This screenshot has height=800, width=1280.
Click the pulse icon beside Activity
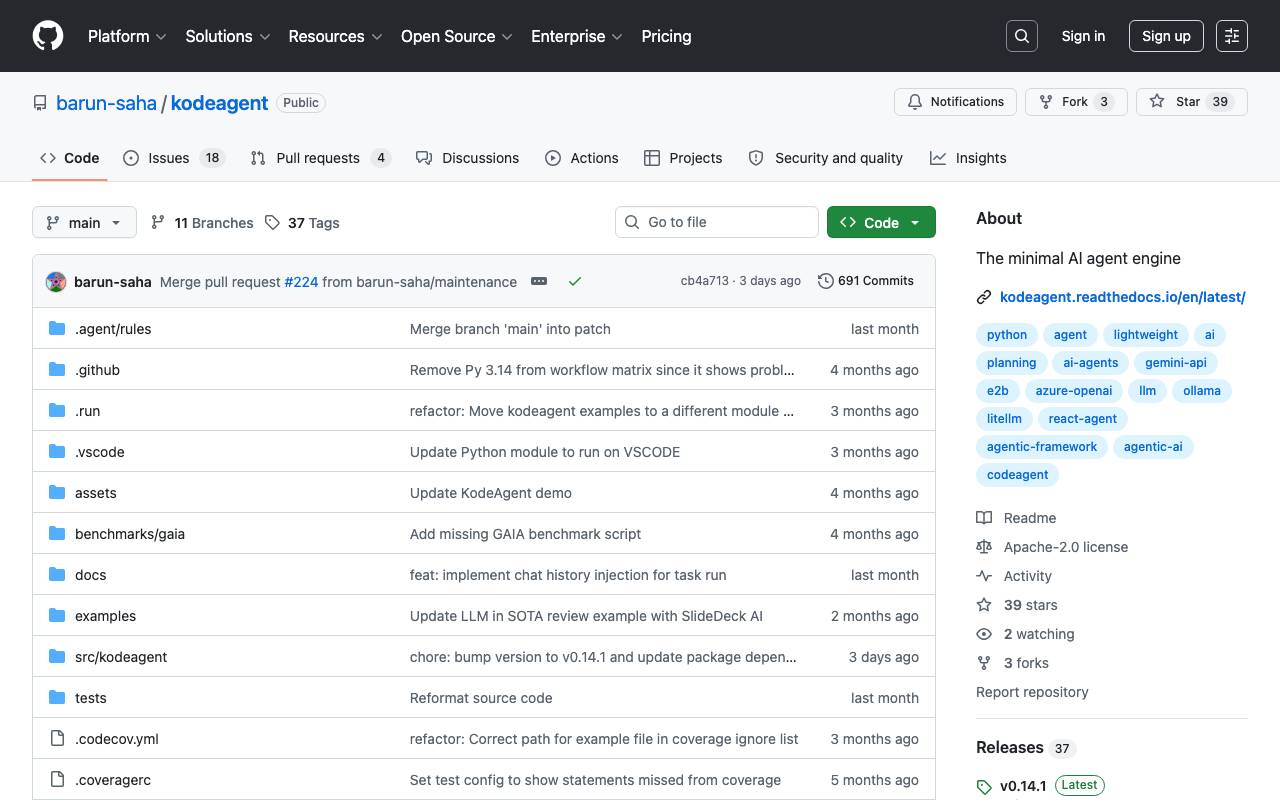click(984, 576)
